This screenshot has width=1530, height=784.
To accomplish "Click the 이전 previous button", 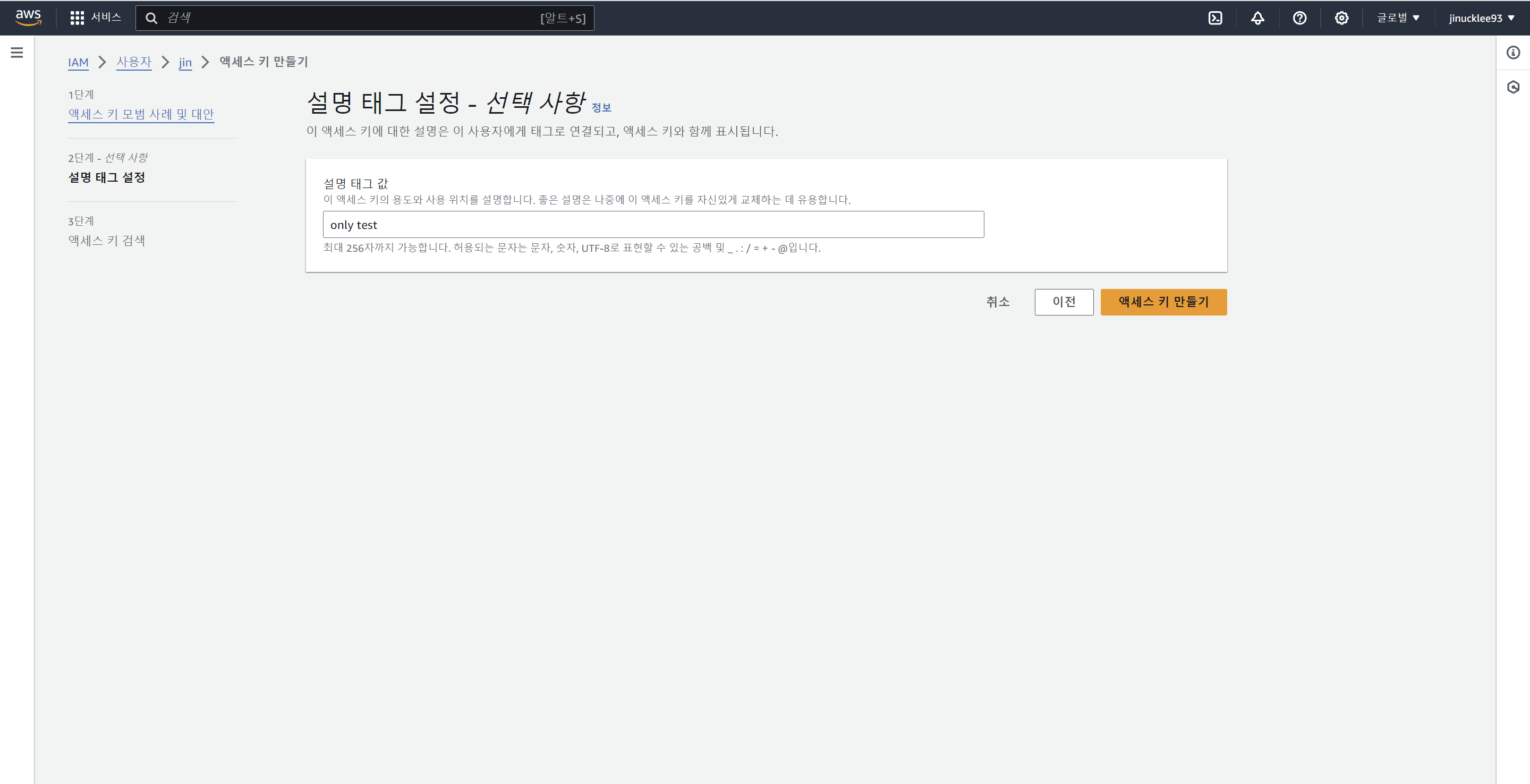I will tap(1064, 302).
